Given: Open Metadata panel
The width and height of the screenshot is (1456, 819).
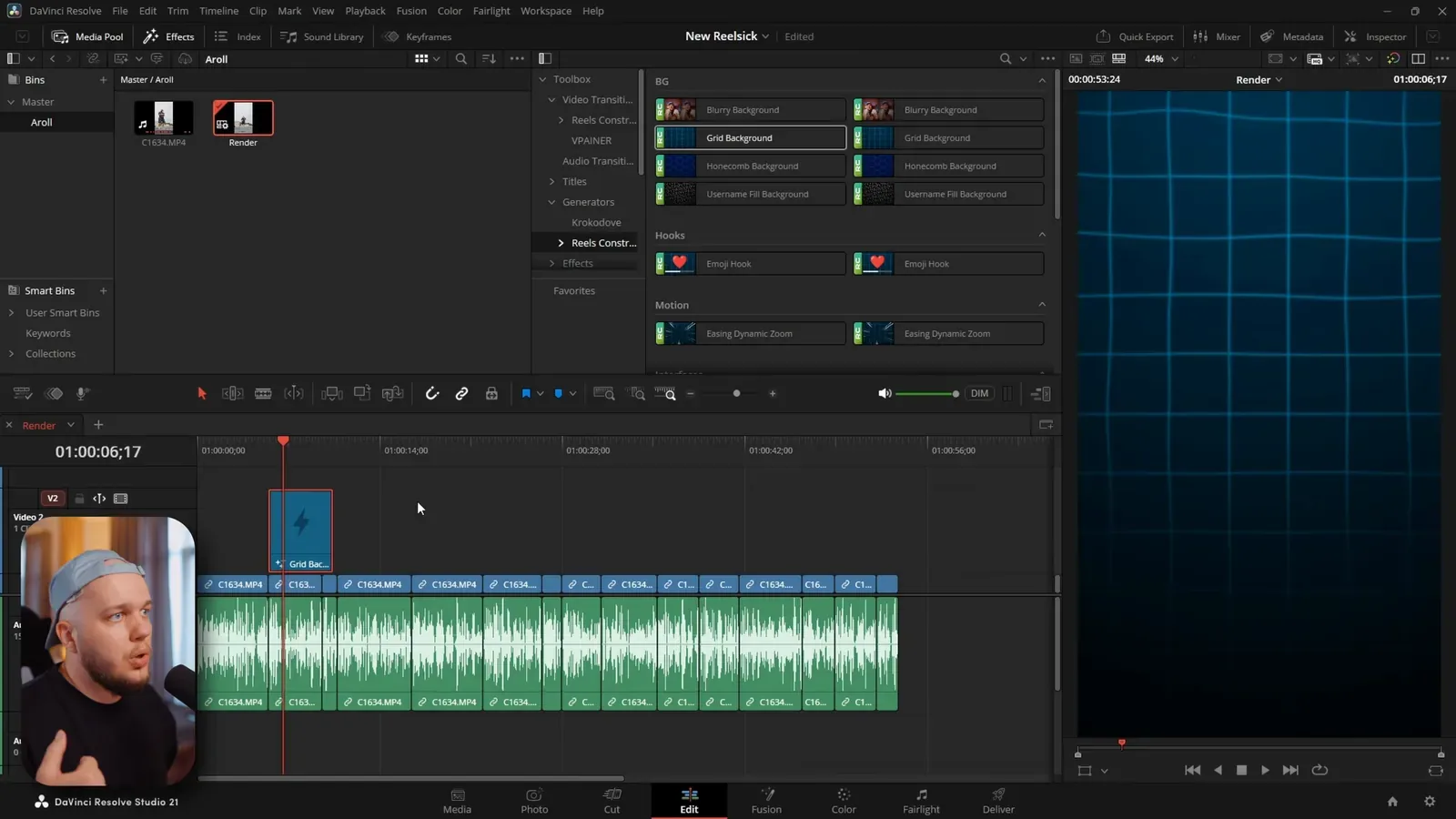Looking at the screenshot, I should tap(1292, 36).
